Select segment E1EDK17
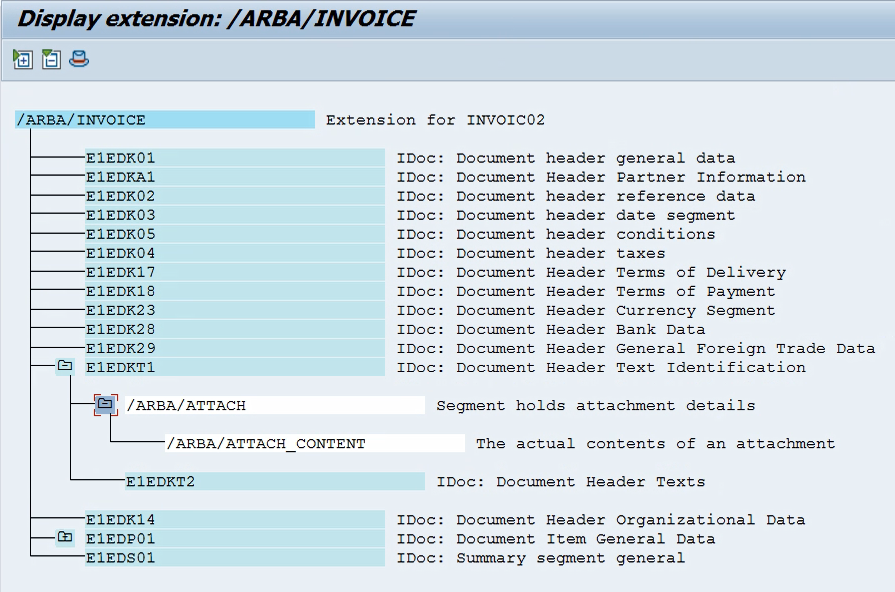This screenshot has width=895, height=592. [235, 272]
